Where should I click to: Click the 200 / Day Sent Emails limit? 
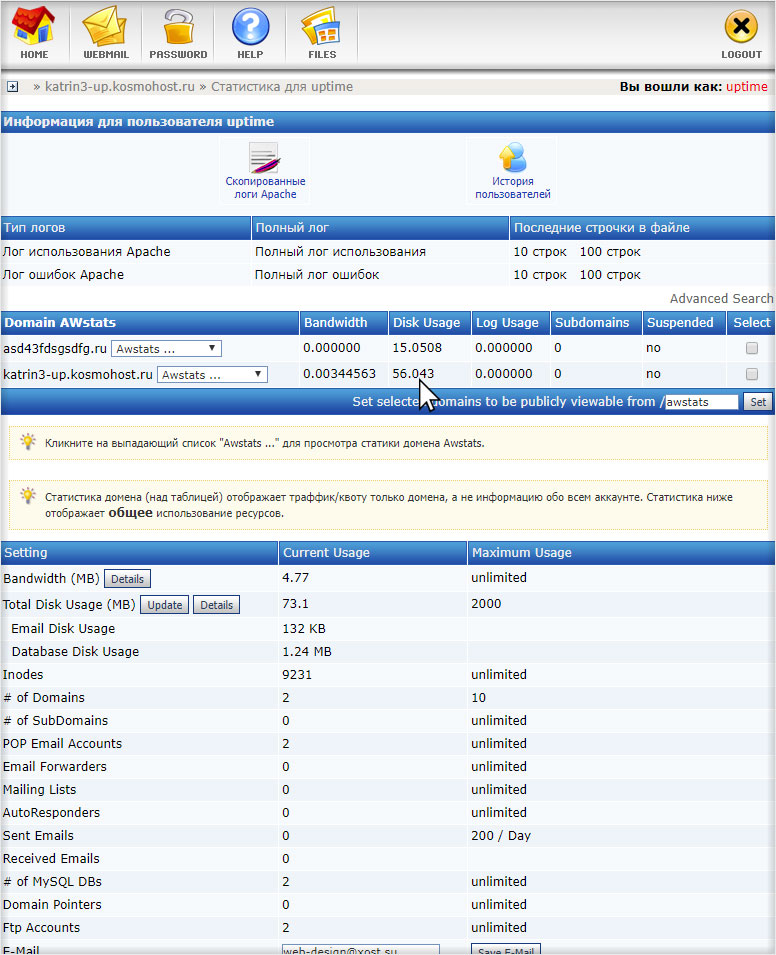point(501,836)
